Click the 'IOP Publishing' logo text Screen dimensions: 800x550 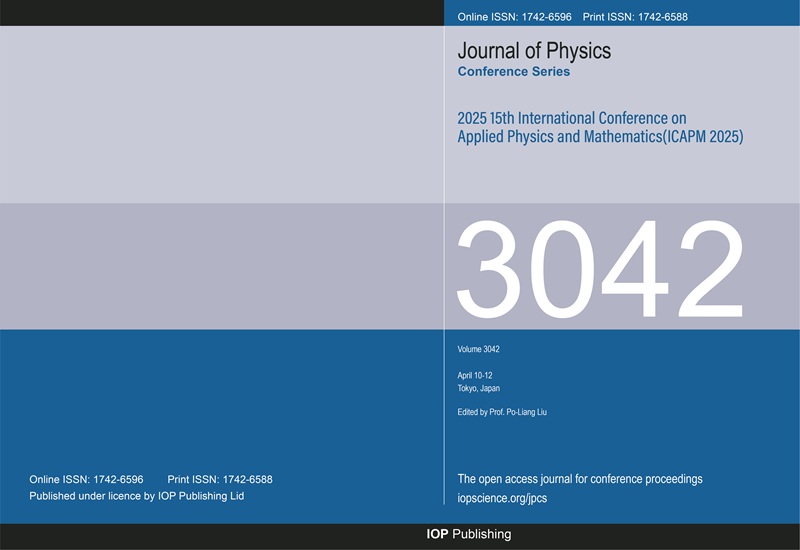[468, 534]
